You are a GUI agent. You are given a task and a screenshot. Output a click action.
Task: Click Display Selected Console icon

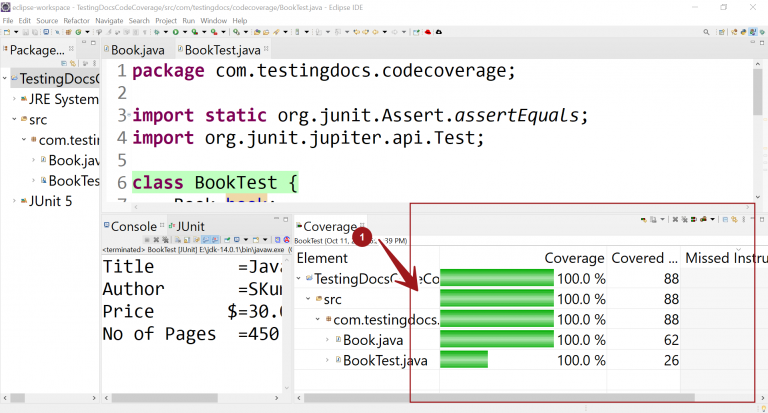click(237, 240)
